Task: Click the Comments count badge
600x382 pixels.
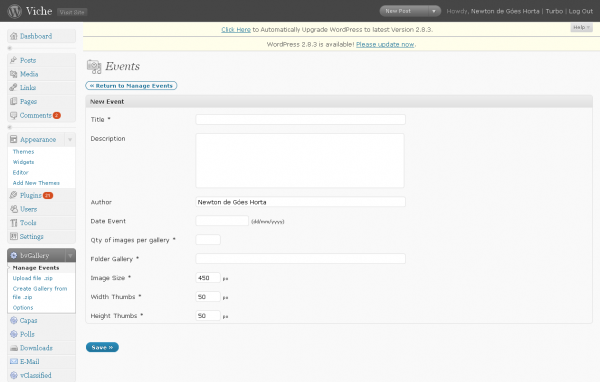Action: point(57,115)
